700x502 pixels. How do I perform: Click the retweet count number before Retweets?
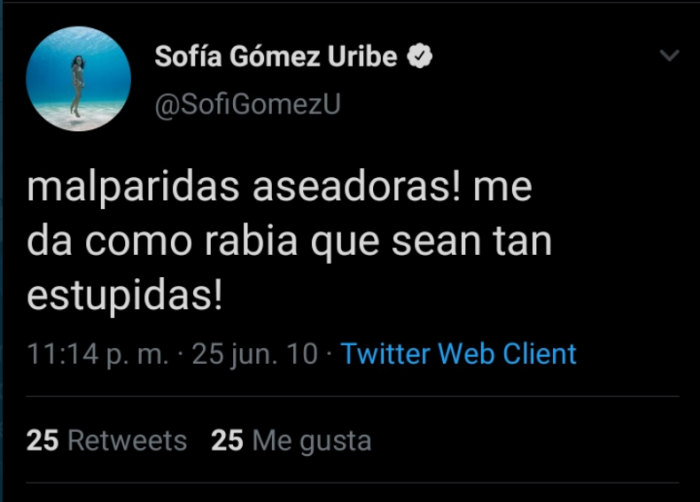42,440
